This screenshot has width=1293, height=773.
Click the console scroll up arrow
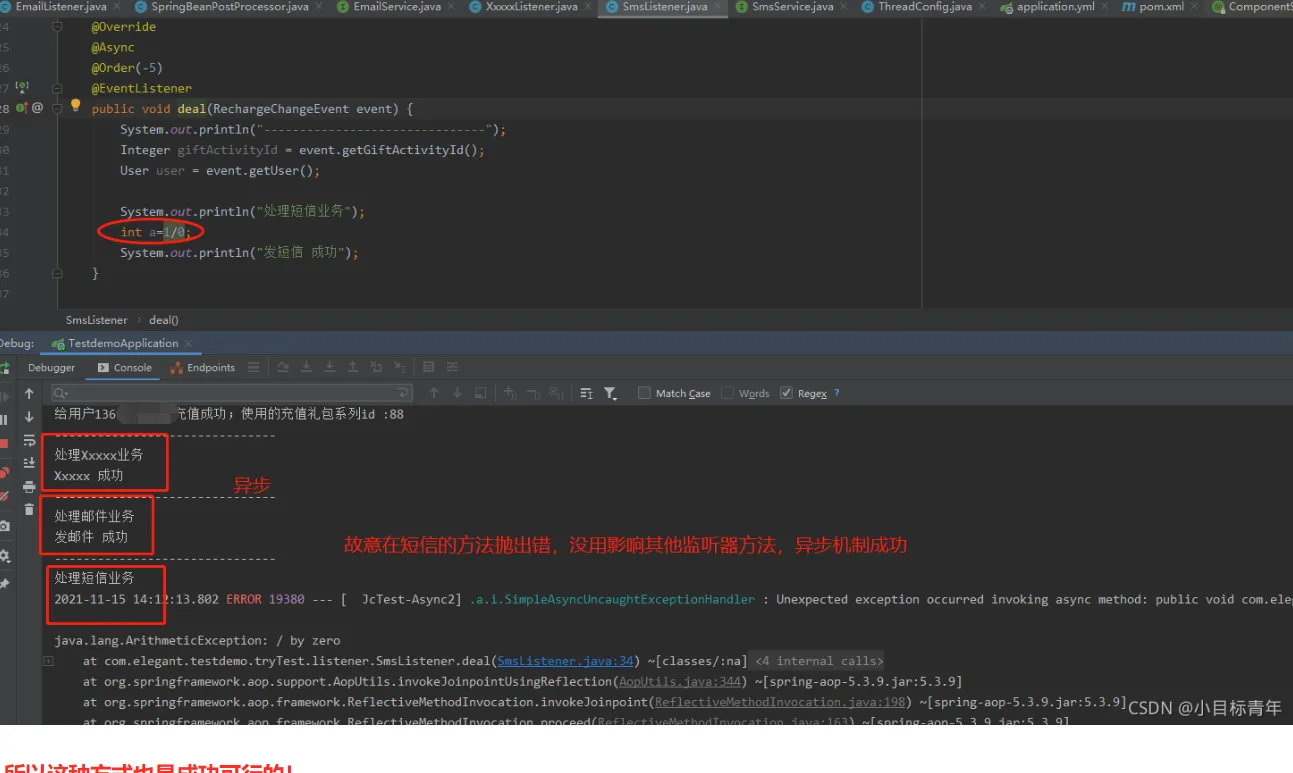(30, 394)
